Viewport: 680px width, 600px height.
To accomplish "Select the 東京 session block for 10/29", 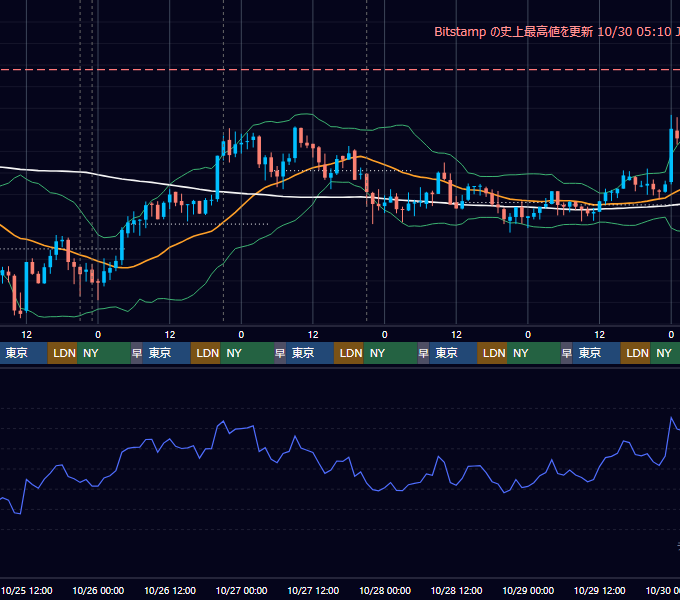I will pos(596,353).
